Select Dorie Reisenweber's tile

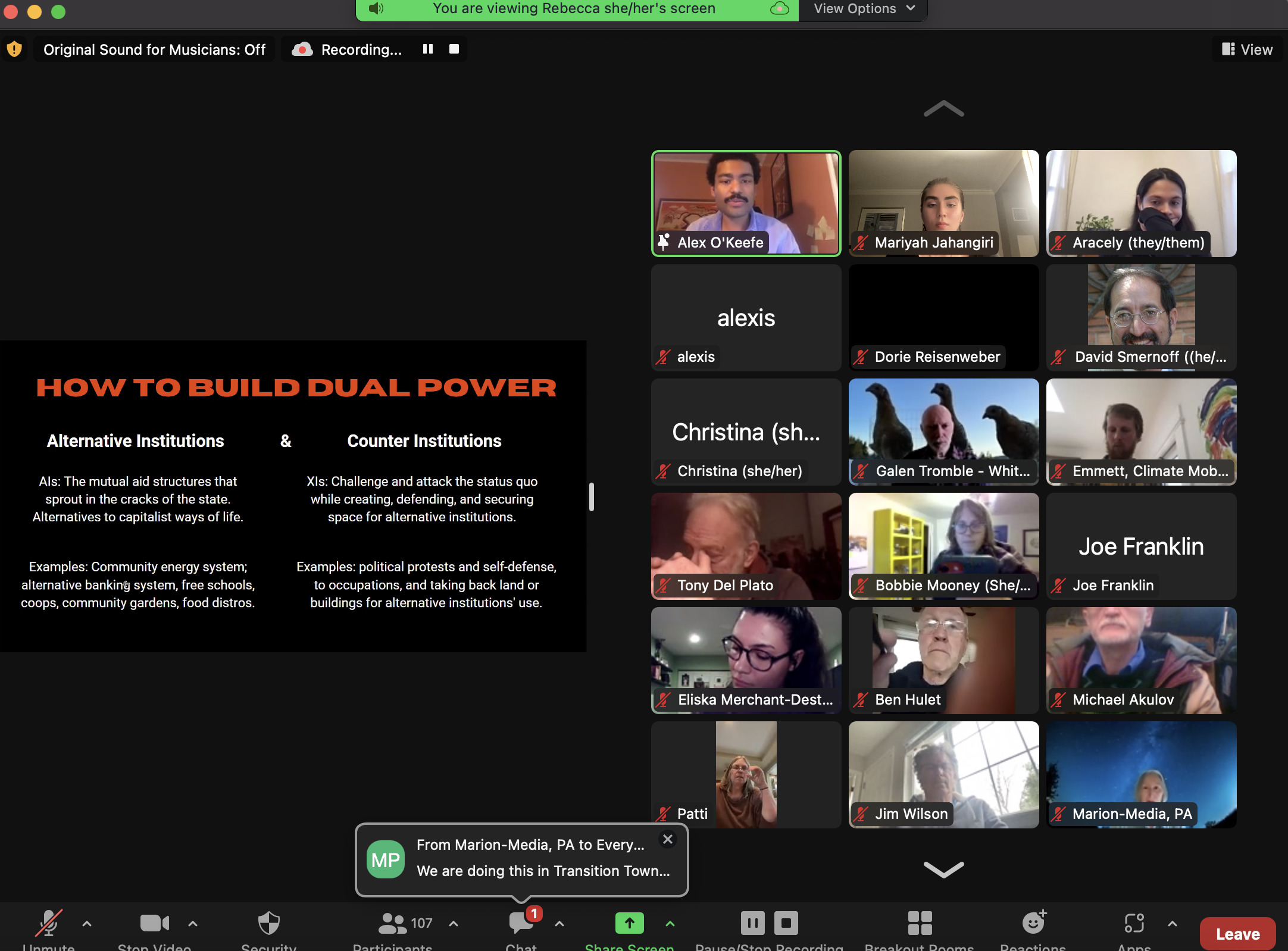coord(944,318)
